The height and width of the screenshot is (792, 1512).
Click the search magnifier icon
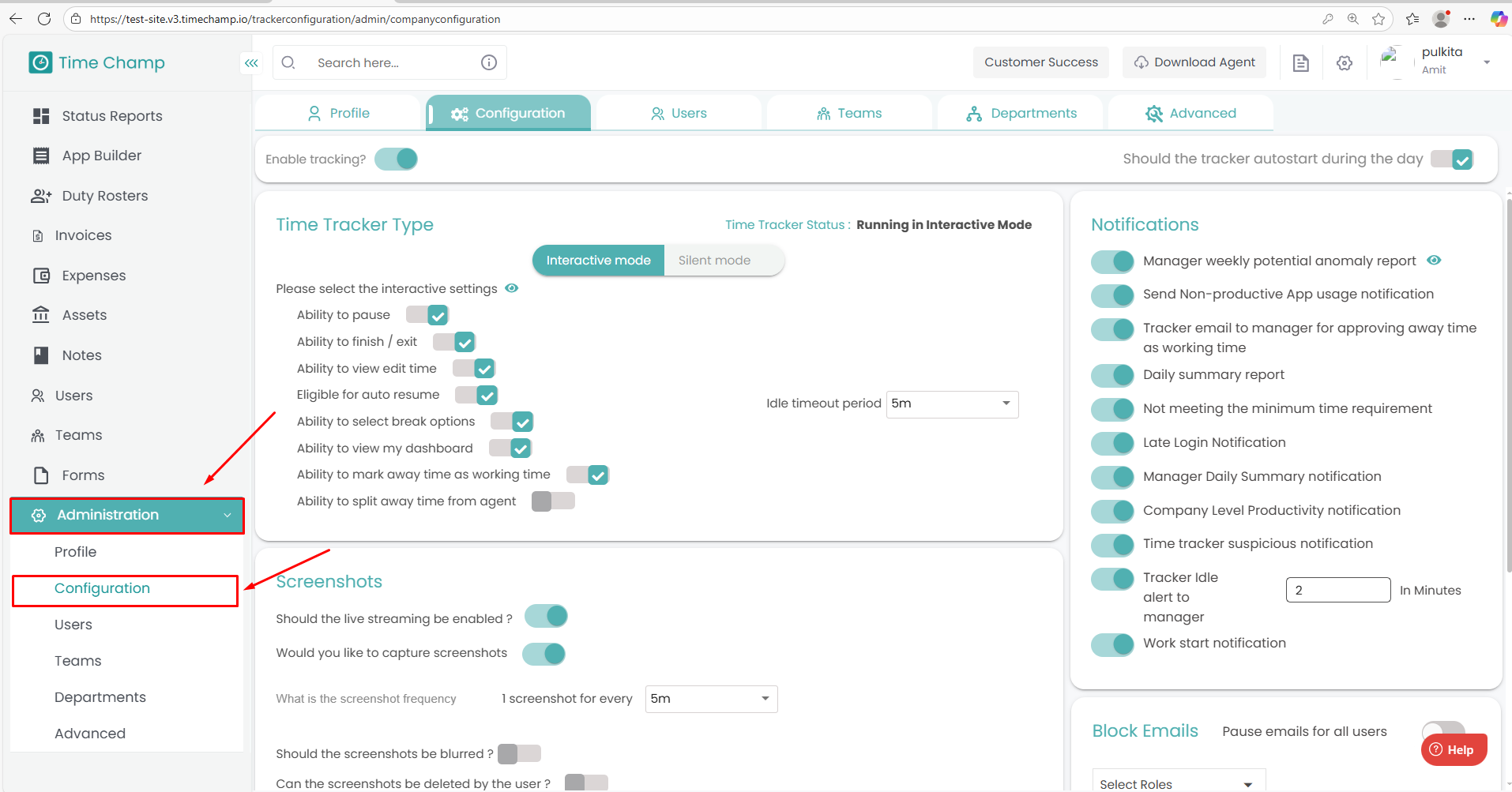coord(288,62)
